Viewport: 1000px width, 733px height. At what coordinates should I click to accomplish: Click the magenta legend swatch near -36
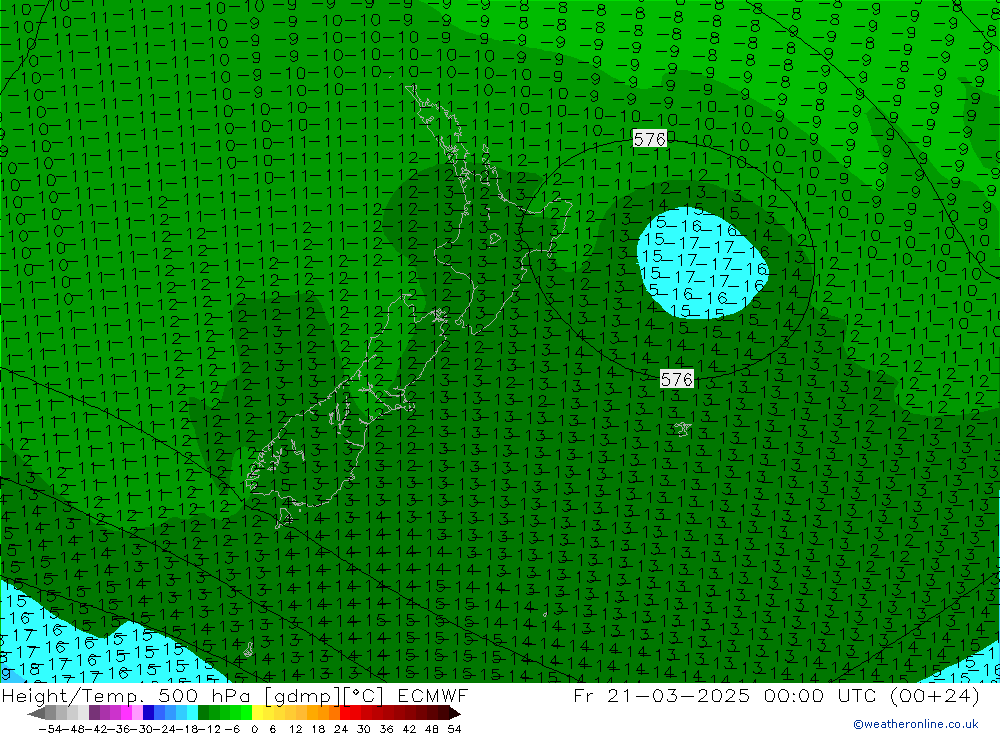(126, 712)
